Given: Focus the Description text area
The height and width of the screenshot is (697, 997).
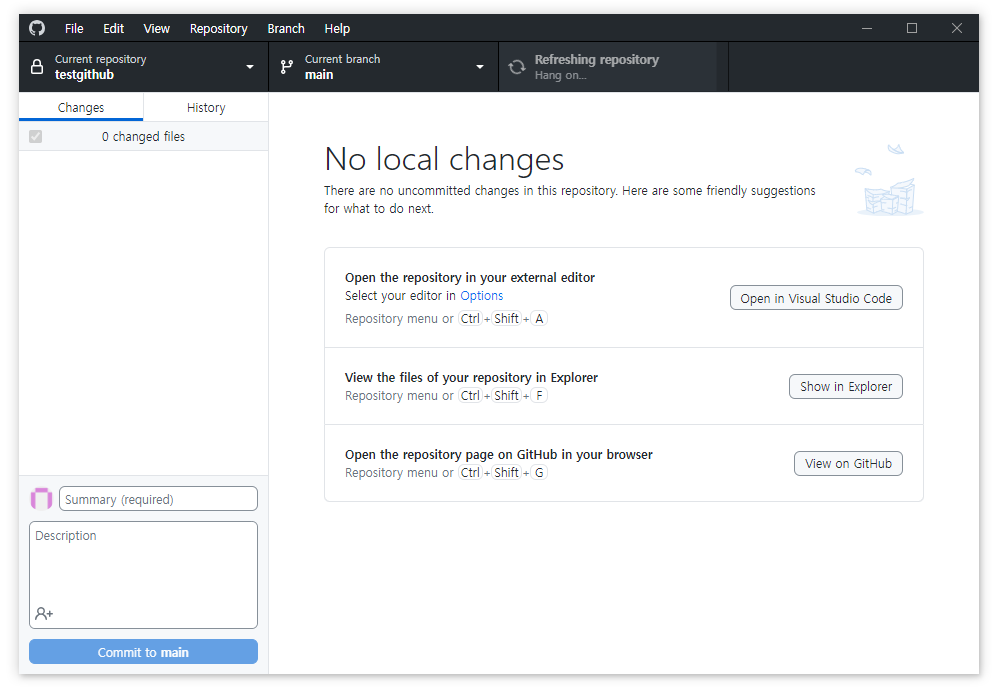Looking at the screenshot, I should tap(143, 575).
